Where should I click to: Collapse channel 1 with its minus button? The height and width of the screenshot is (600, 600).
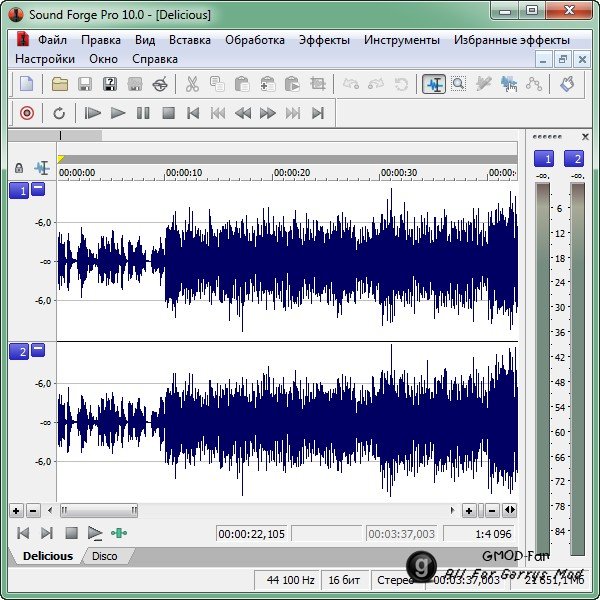click(x=38, y=188)
